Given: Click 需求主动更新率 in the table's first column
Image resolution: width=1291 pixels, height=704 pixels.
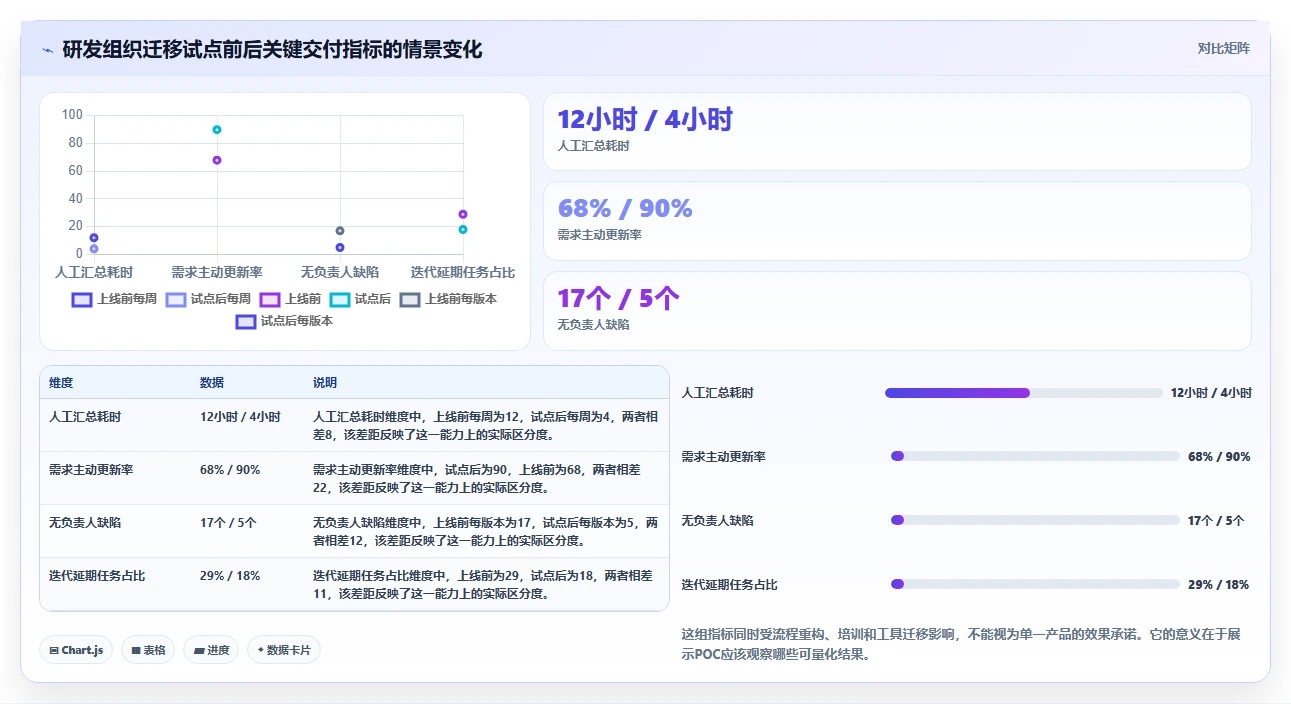Looking at the screenshot, I should 91,470.
